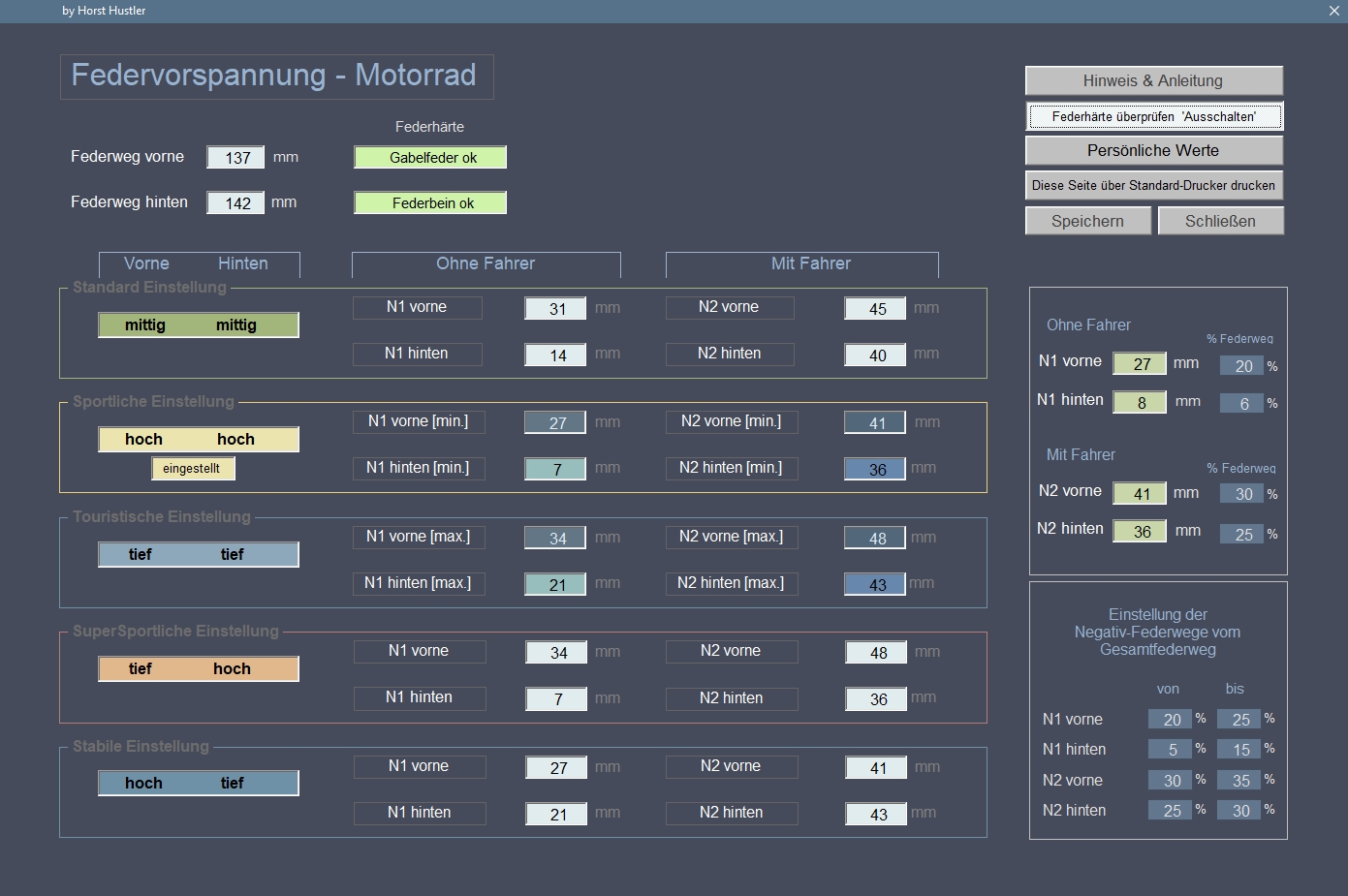Image resolution: width=1348 pixels, height=896 pixels.
Task: Select the SuperSportliche 'tief hoch' setting
Action: tap(199, 668)
